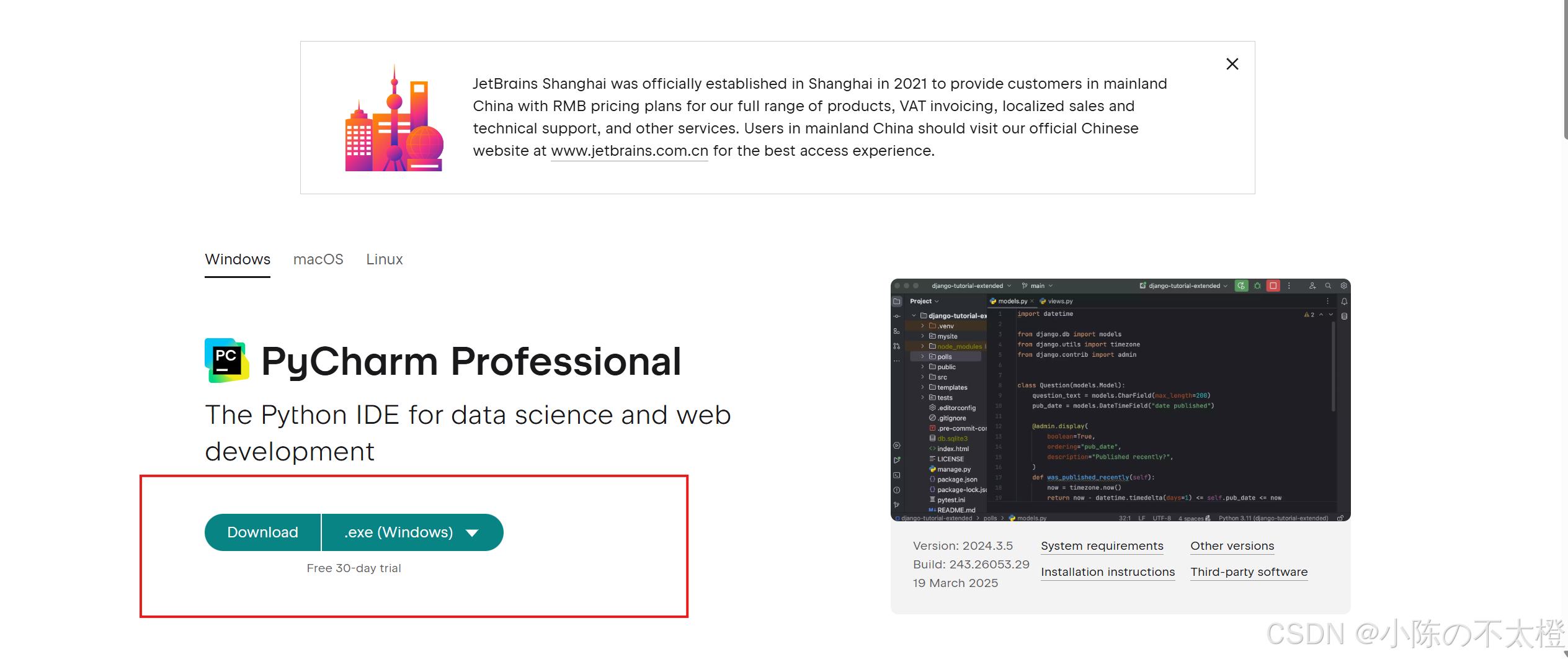Switch to the Windows tab
The width and height of the screenshot is (1568, 659).
pos(238,259)
